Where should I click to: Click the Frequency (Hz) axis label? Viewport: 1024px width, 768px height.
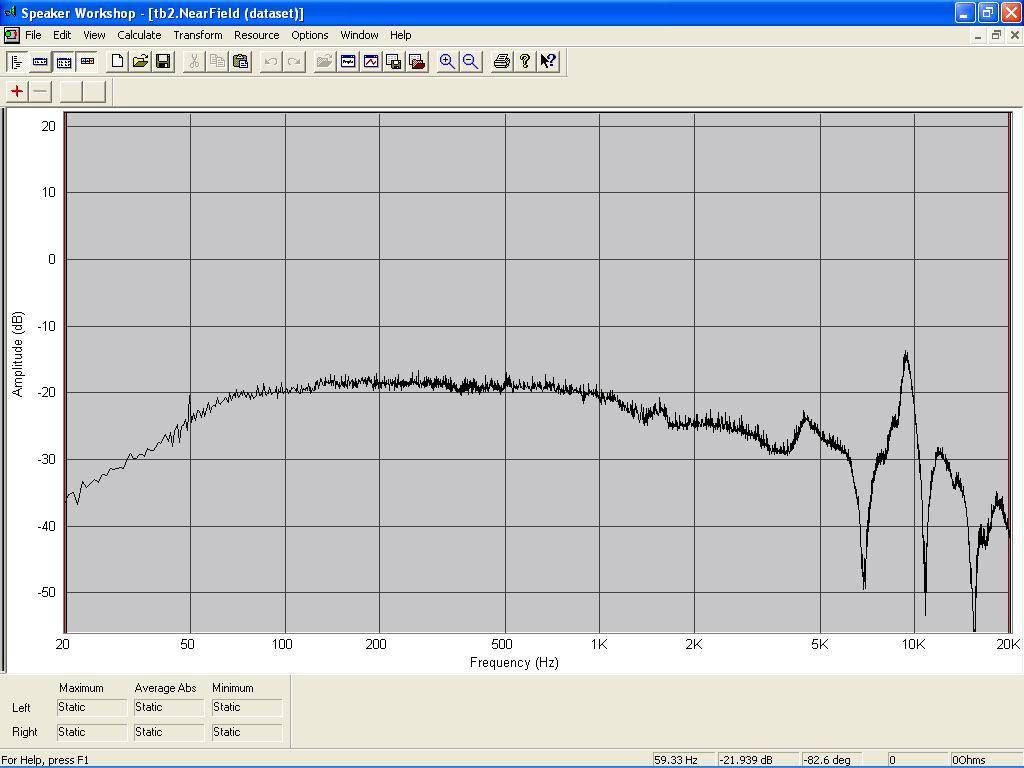click(514, 662)
